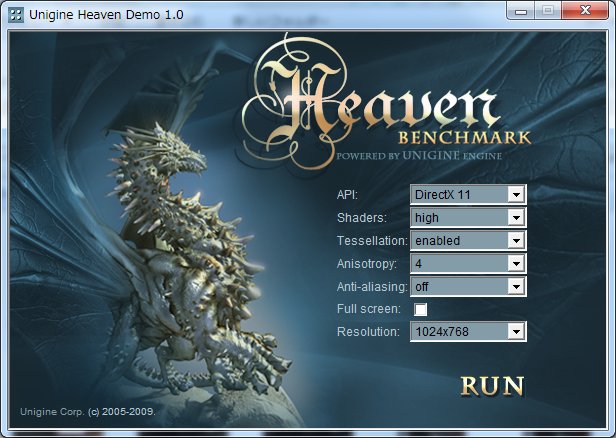Click the Anti-aliasing label text
616x438 pixels.
pos(372,287)
